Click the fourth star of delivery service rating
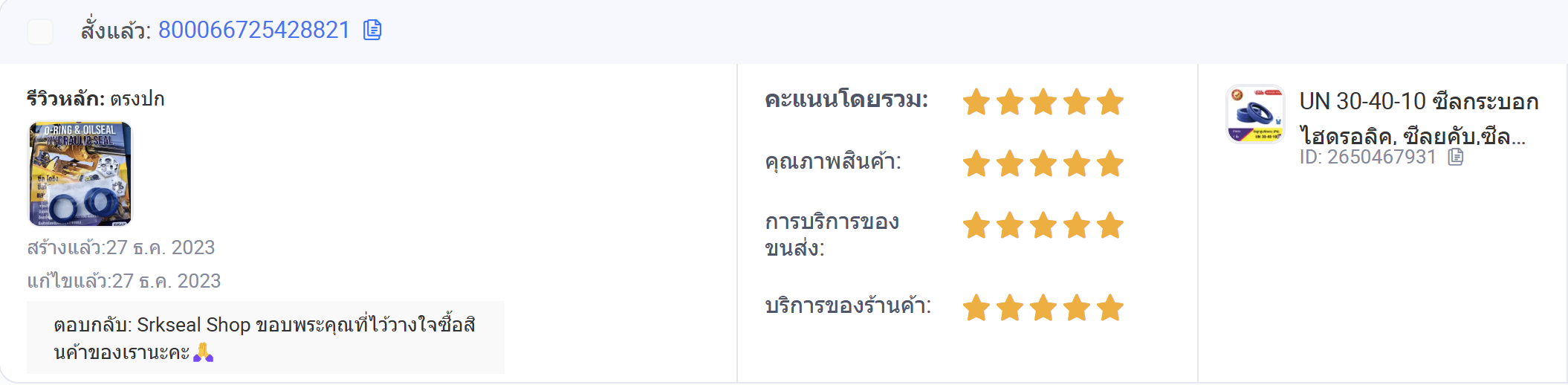 tap(1076, 225)
